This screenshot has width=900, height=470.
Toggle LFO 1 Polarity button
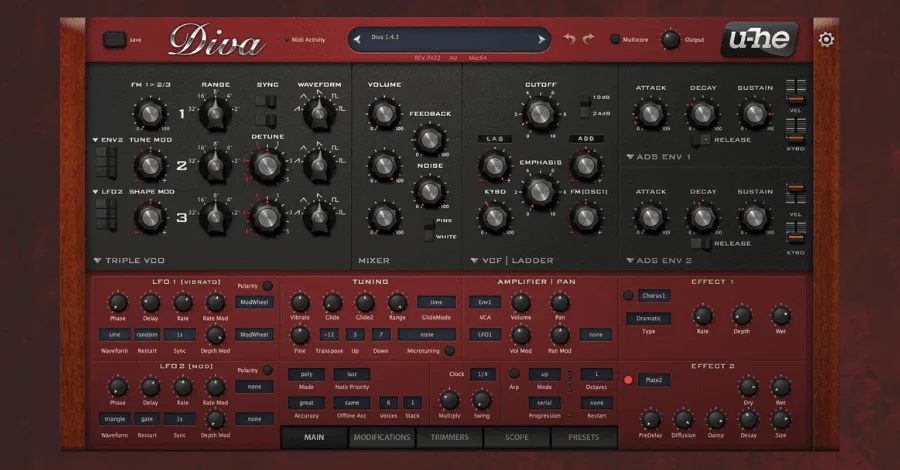tap(267, 285)
